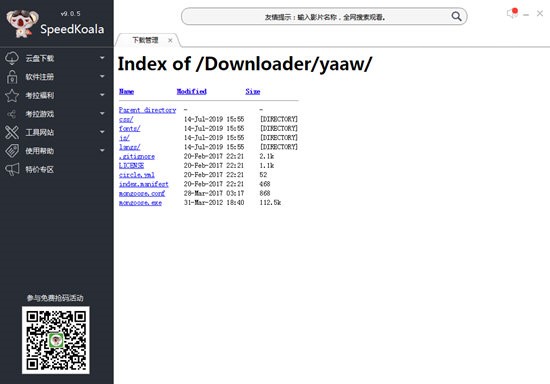Download the mongoose.exe file
550x384 pixels.
click(140, 203)
